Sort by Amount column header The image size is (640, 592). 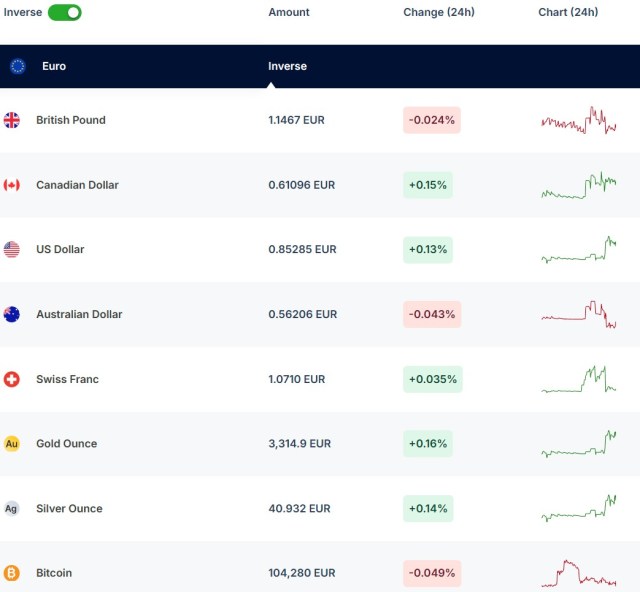tap(289, 12)
